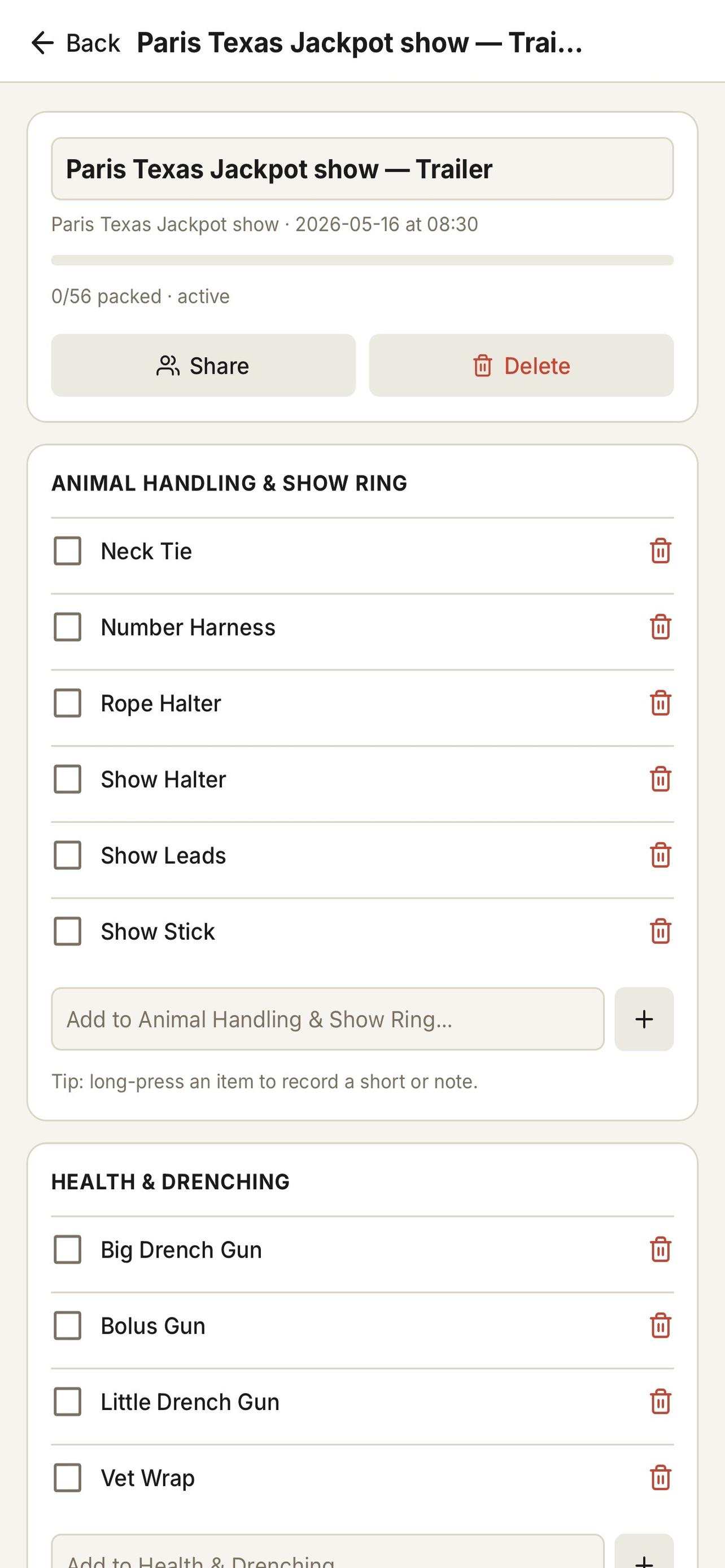The image size is (725, 1568).
Task: Delete the Neck Tie item
Action: (x=661, y=551)
